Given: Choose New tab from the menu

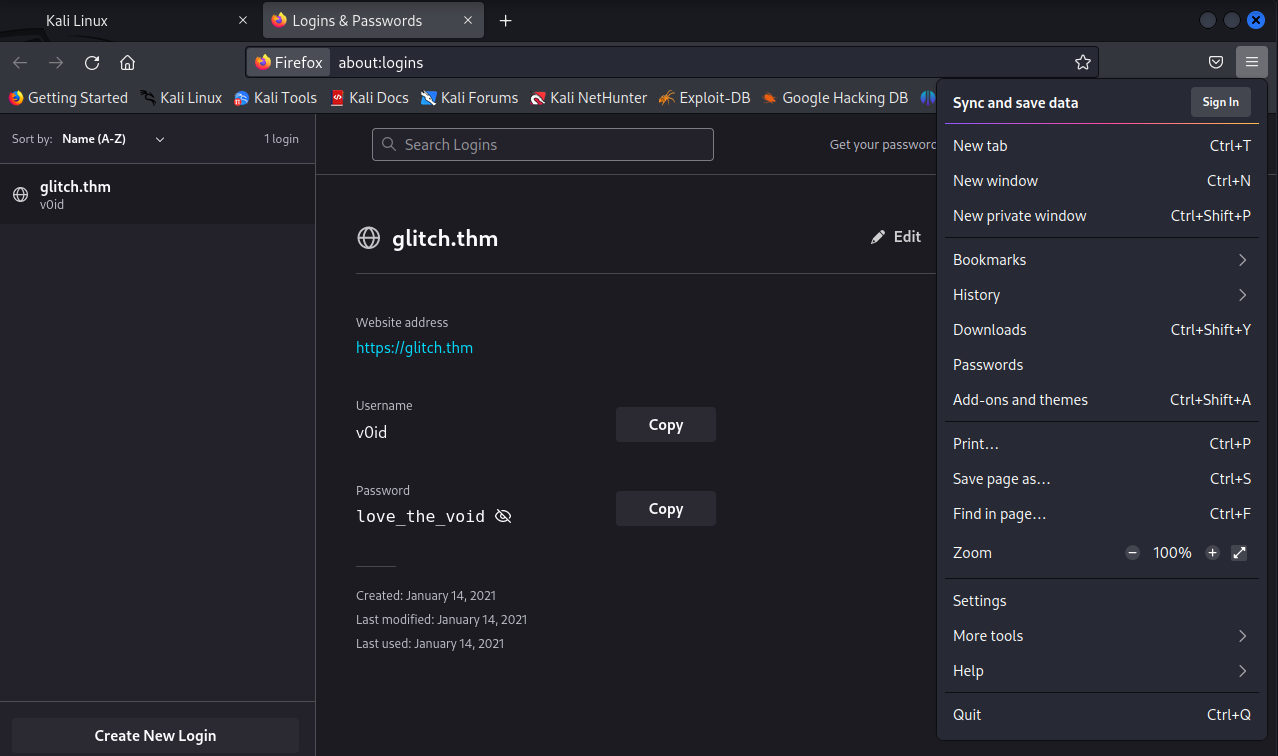Looking at the screenshot, I should 1102,146.
